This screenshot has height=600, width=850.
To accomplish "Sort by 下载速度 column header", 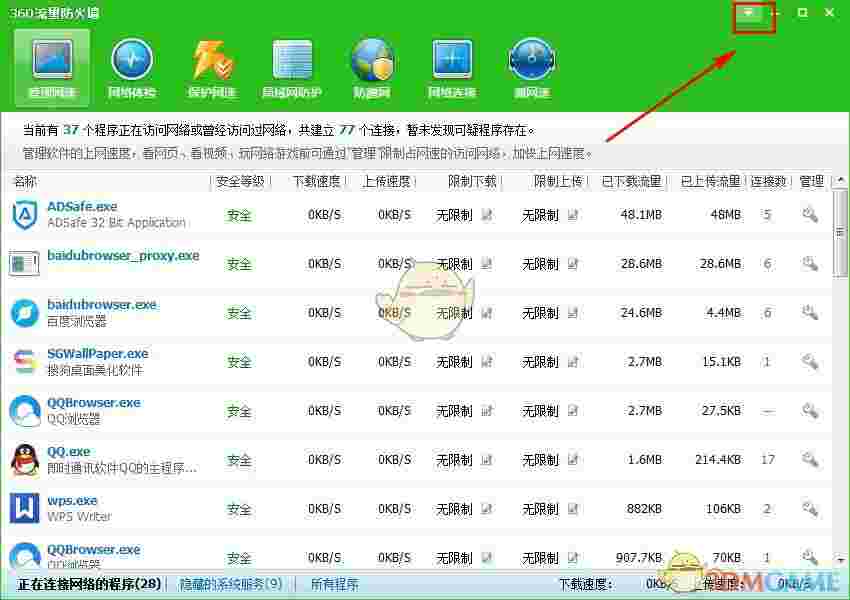I will click(317, 182).
